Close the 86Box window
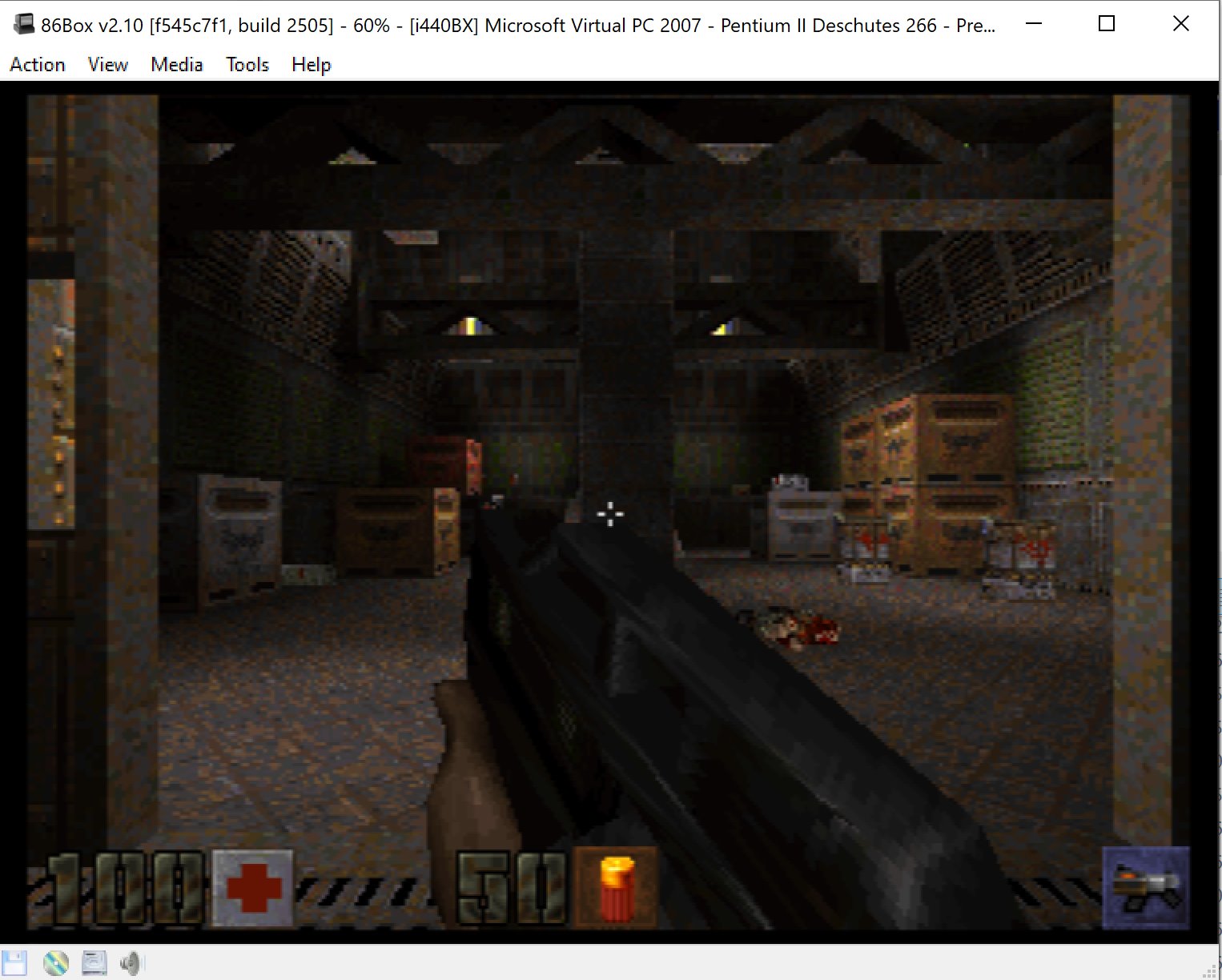 pyautogui.click(x=1180, y=24)
